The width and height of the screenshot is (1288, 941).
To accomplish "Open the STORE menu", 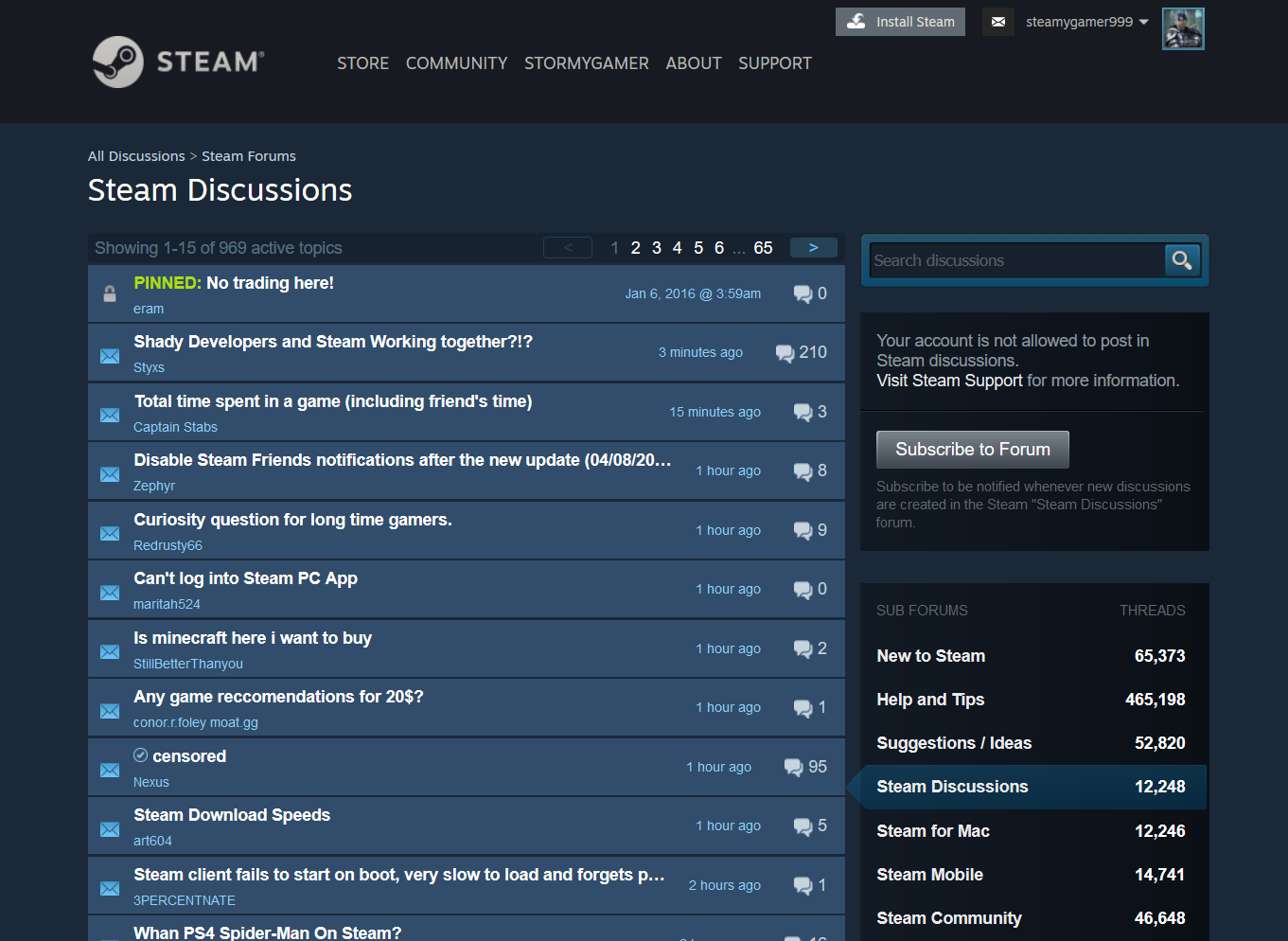I will [x=362, y=63].
